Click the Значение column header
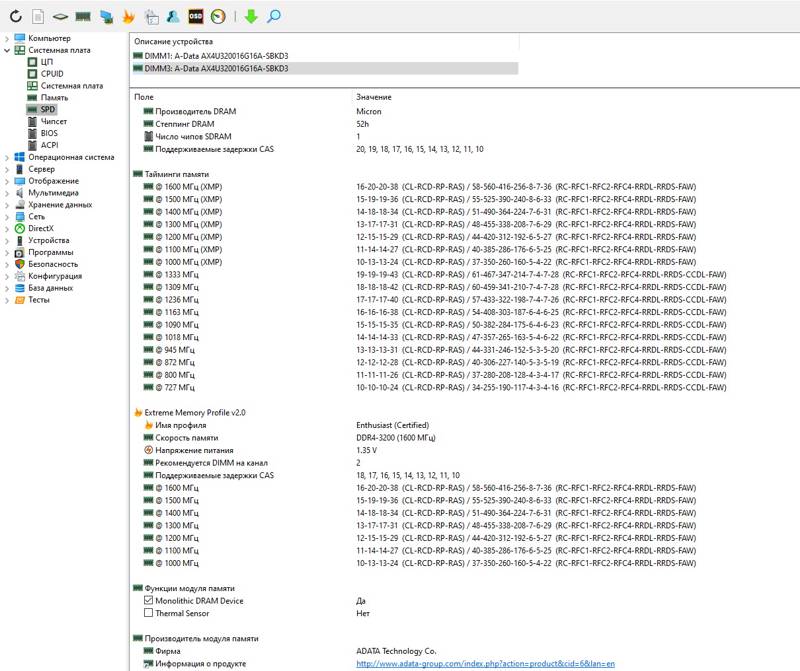Screen dimensions: 800x671 (x=374, y=97)
